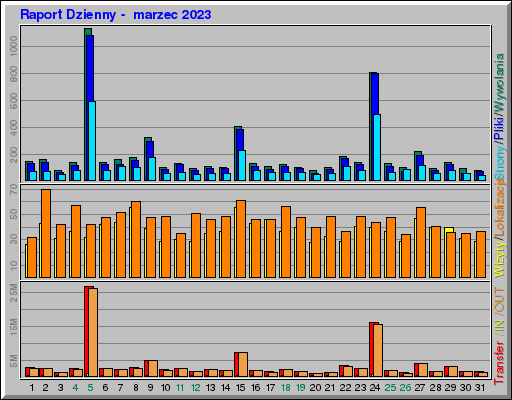The image size is (512, 400).
Task: Click the orange Lokalizacje bar for day 2
Action: [46, 233]
